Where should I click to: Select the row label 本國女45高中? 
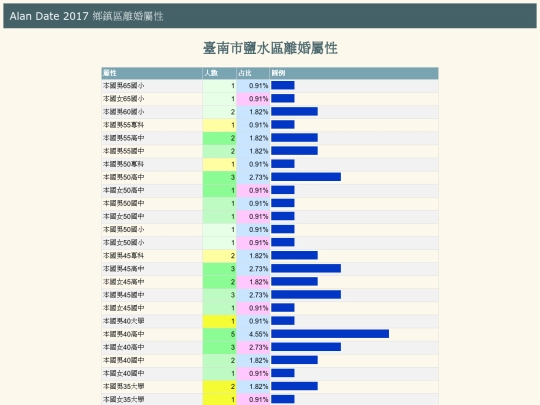pyautogui.click(x=124, y=282)
